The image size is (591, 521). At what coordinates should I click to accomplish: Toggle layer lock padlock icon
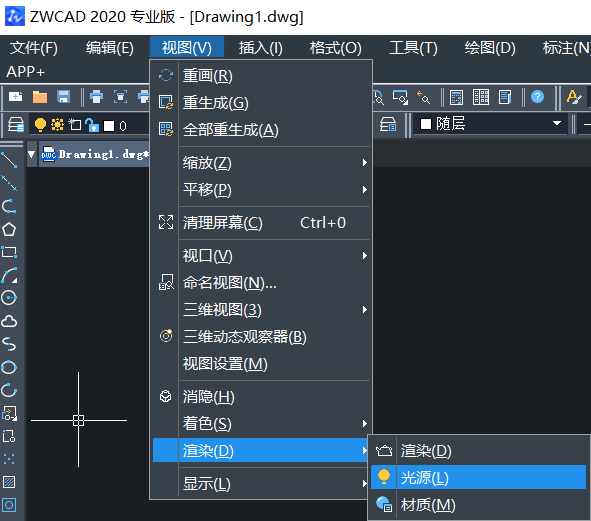[92, 125]
